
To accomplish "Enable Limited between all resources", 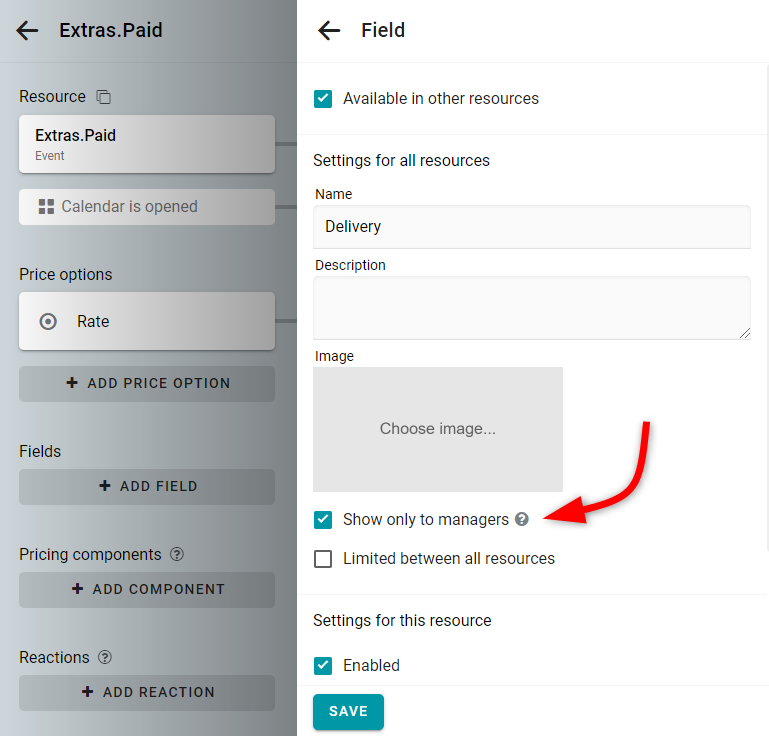I will click(x=323, y=558).
